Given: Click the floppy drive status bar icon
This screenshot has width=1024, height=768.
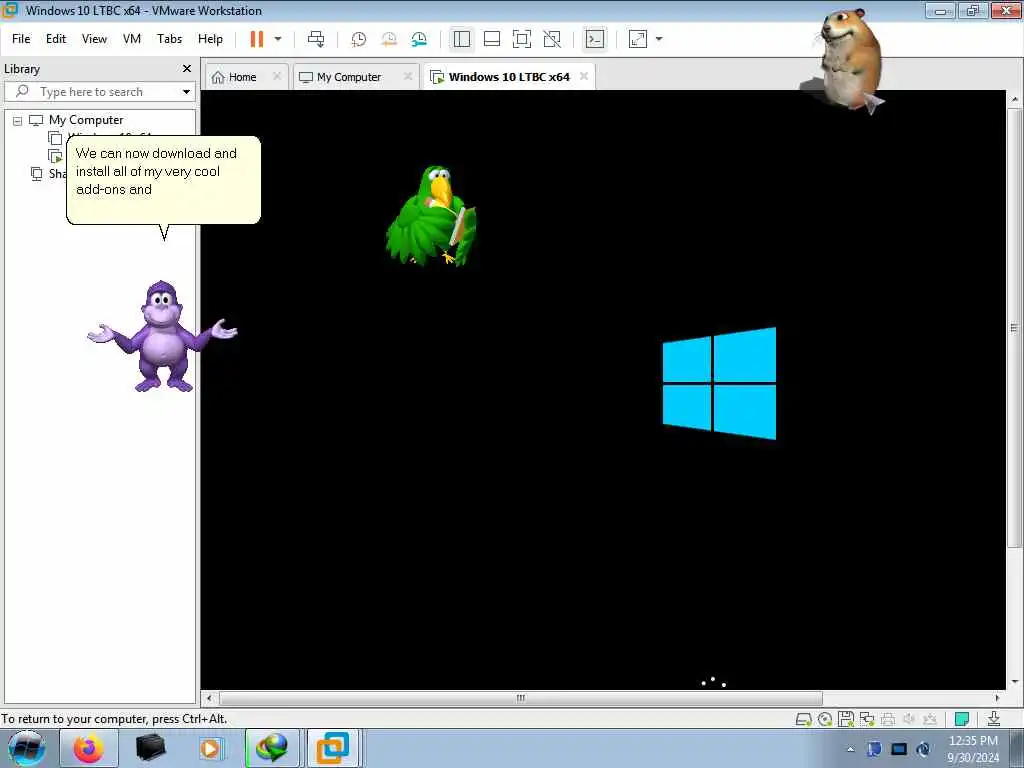Looking at the screenshot, I should (846, 719).
